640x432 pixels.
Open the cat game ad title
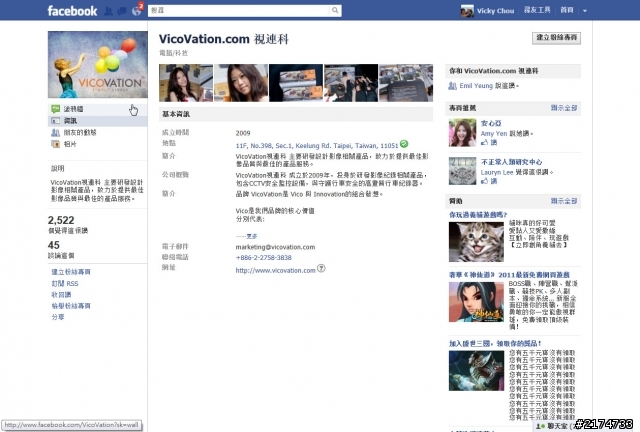click(x=478, y=215)
